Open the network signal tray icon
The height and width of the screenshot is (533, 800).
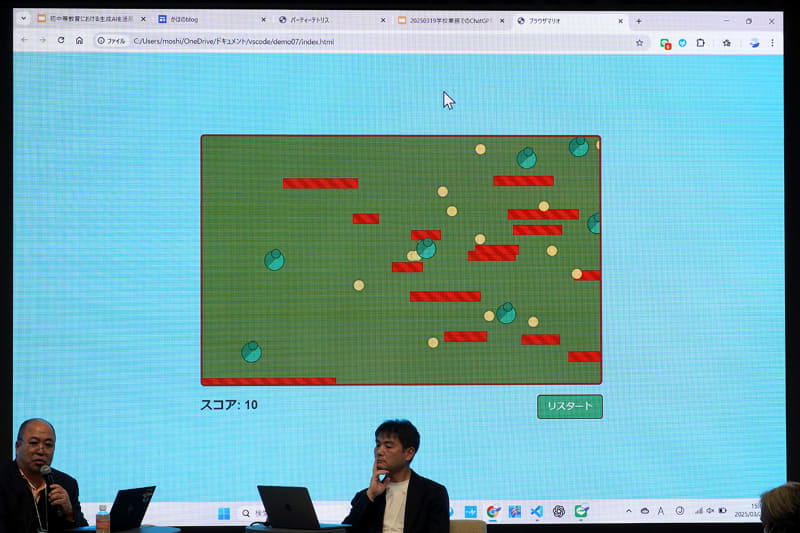699,510
